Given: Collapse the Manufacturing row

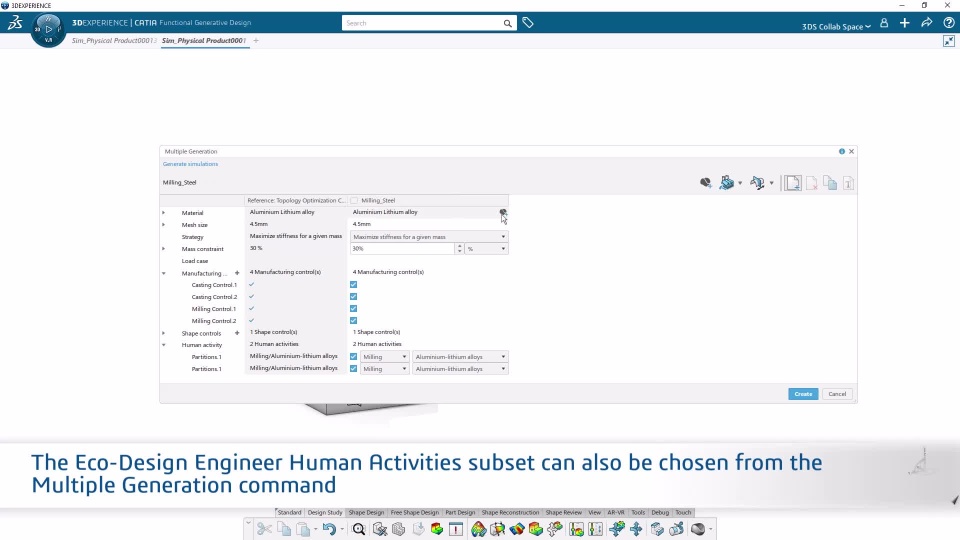Looking at the screenshot, I should click(x=163, y=273).
